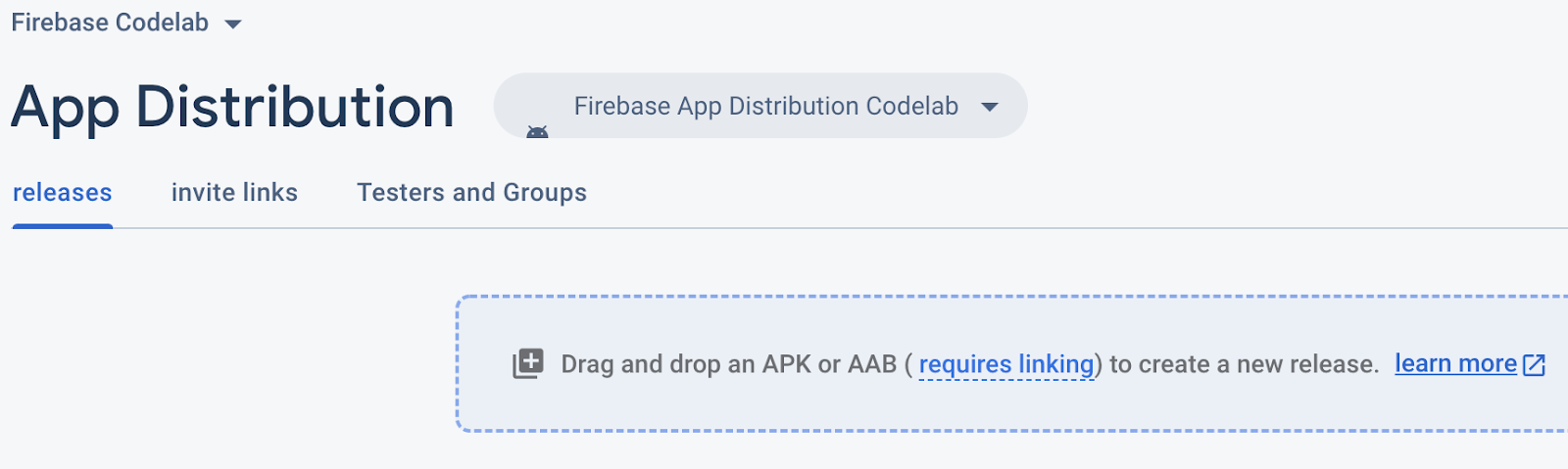Select the Firebase App Distribution Codelab app name
Image resolution: width=1568 pixels, height=469 pixels.
coord(765,106)
